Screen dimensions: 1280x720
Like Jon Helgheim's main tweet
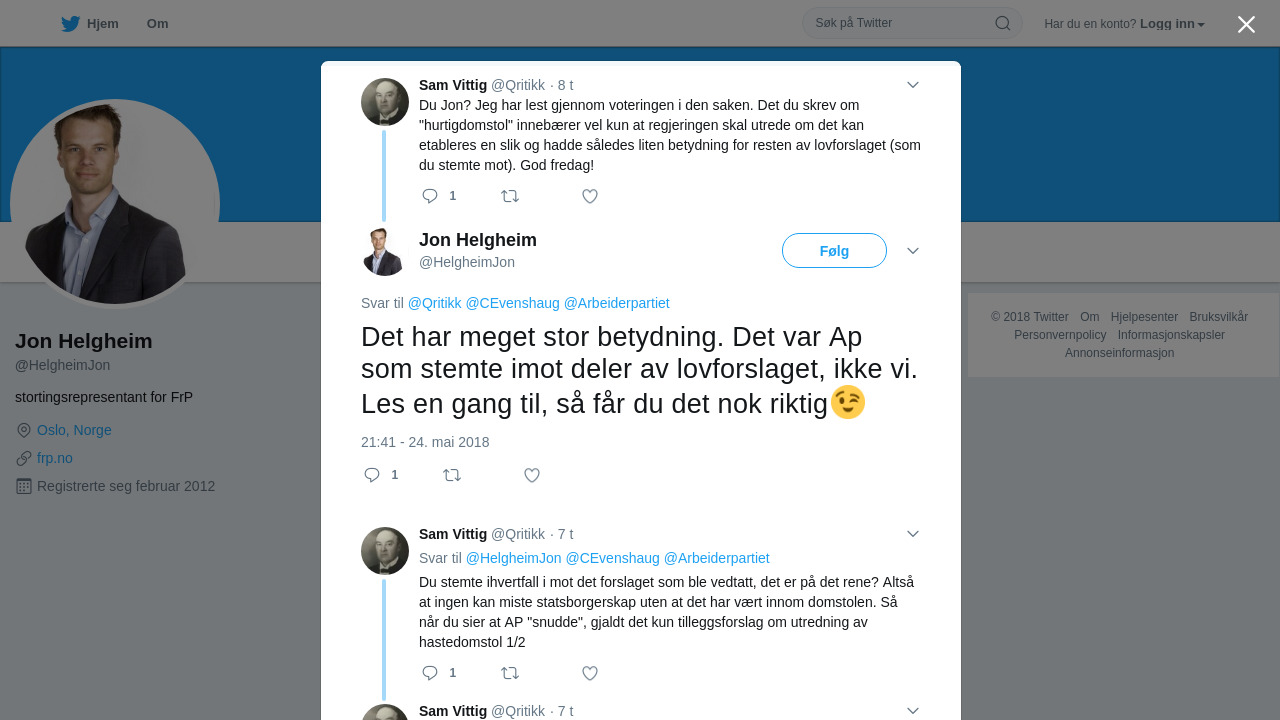pos(532,475)
